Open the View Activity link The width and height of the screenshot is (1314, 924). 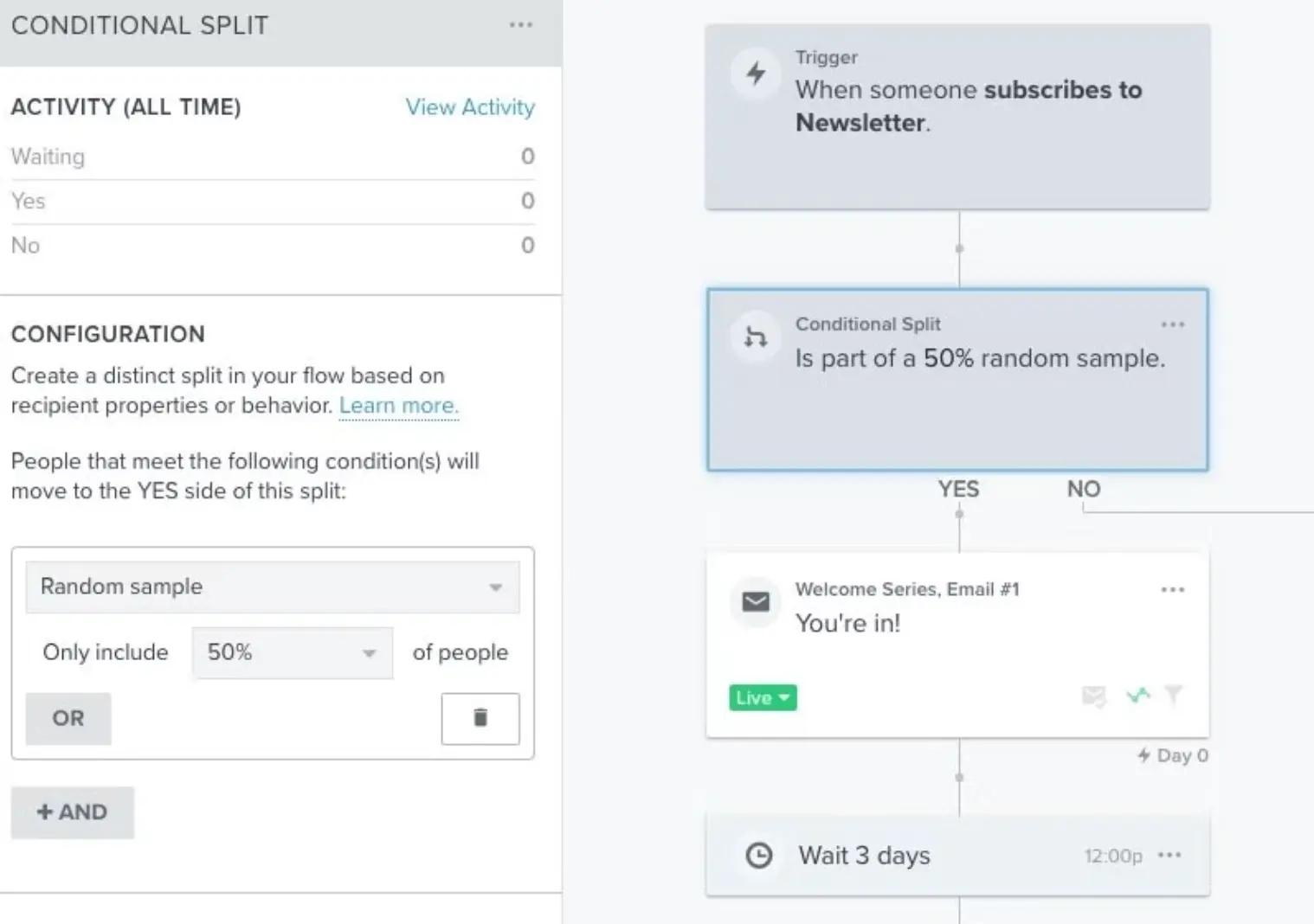[x=470, y=107]
